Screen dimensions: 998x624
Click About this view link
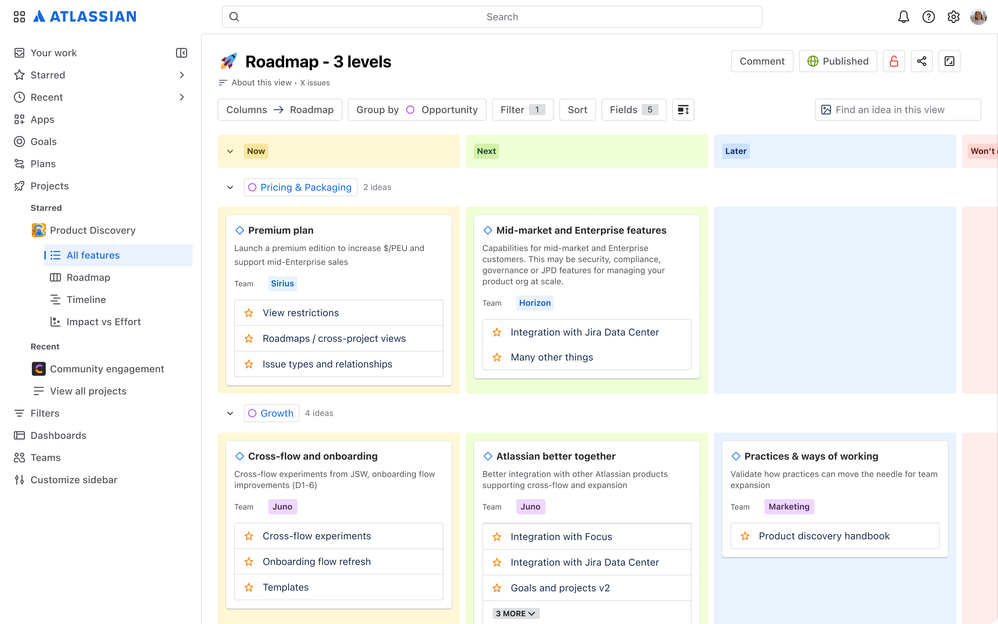point(261,83)
